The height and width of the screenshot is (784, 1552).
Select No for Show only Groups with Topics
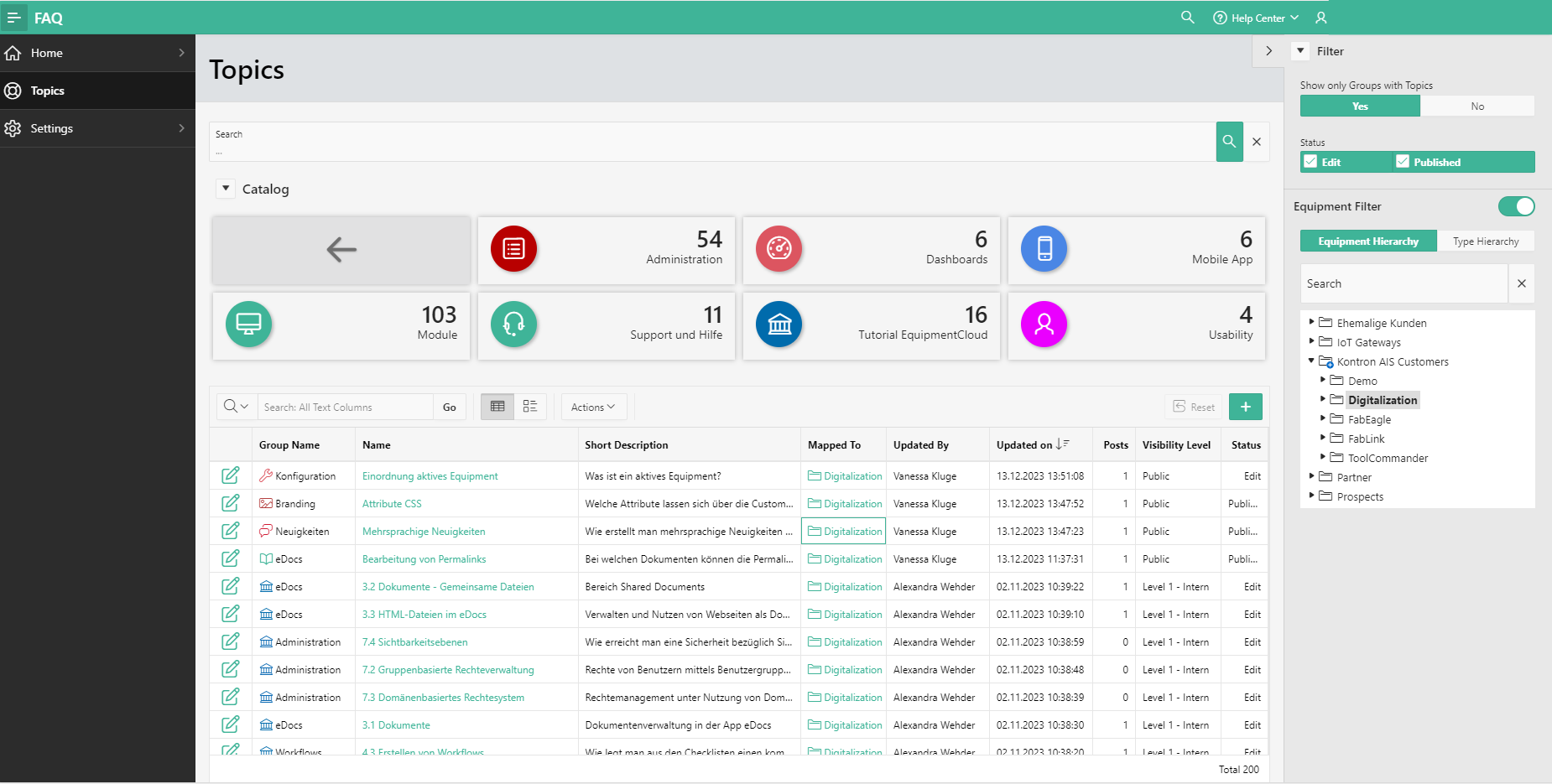click(1476, 106)
